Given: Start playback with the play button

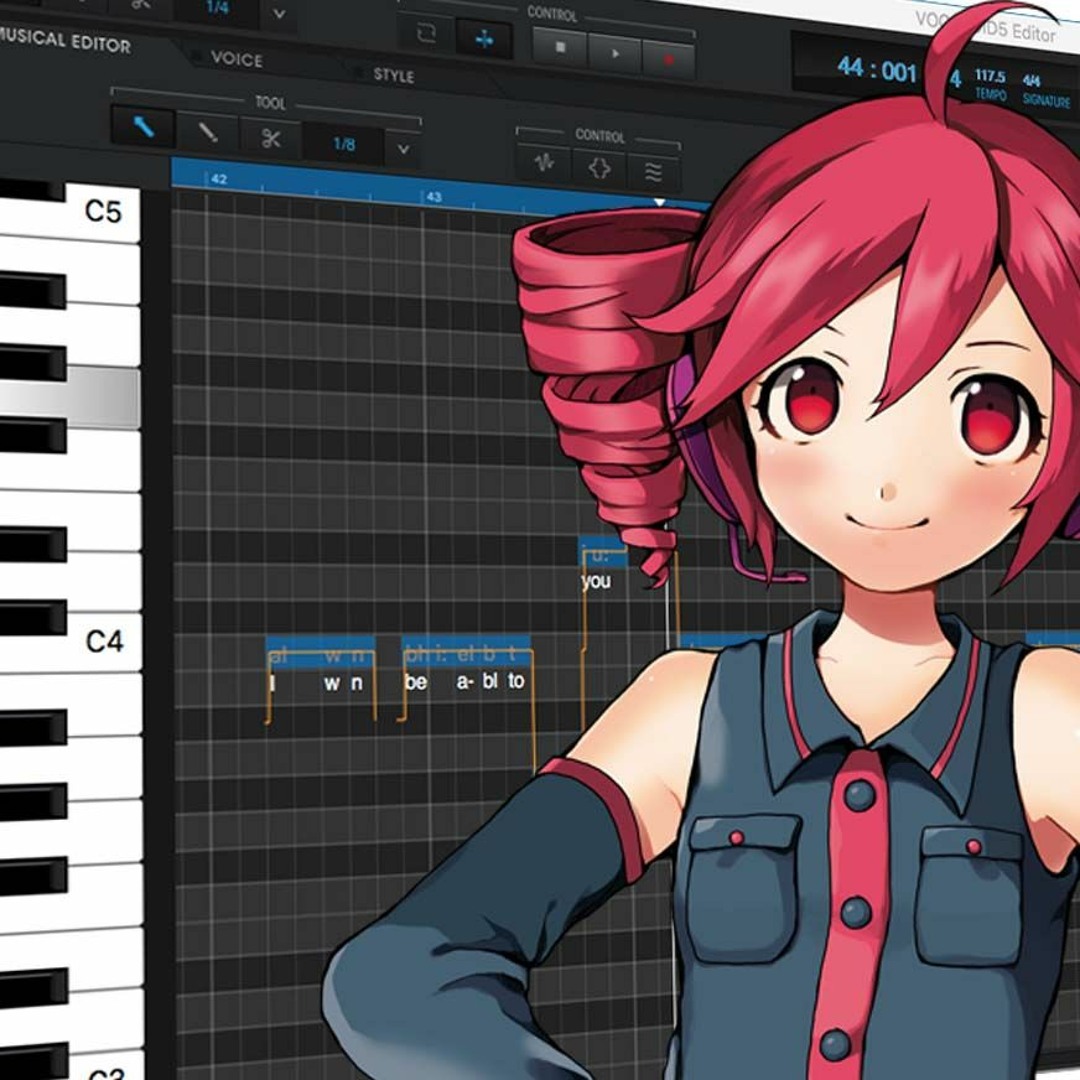Looking at the screenshot, I should (x=615, y=52).
